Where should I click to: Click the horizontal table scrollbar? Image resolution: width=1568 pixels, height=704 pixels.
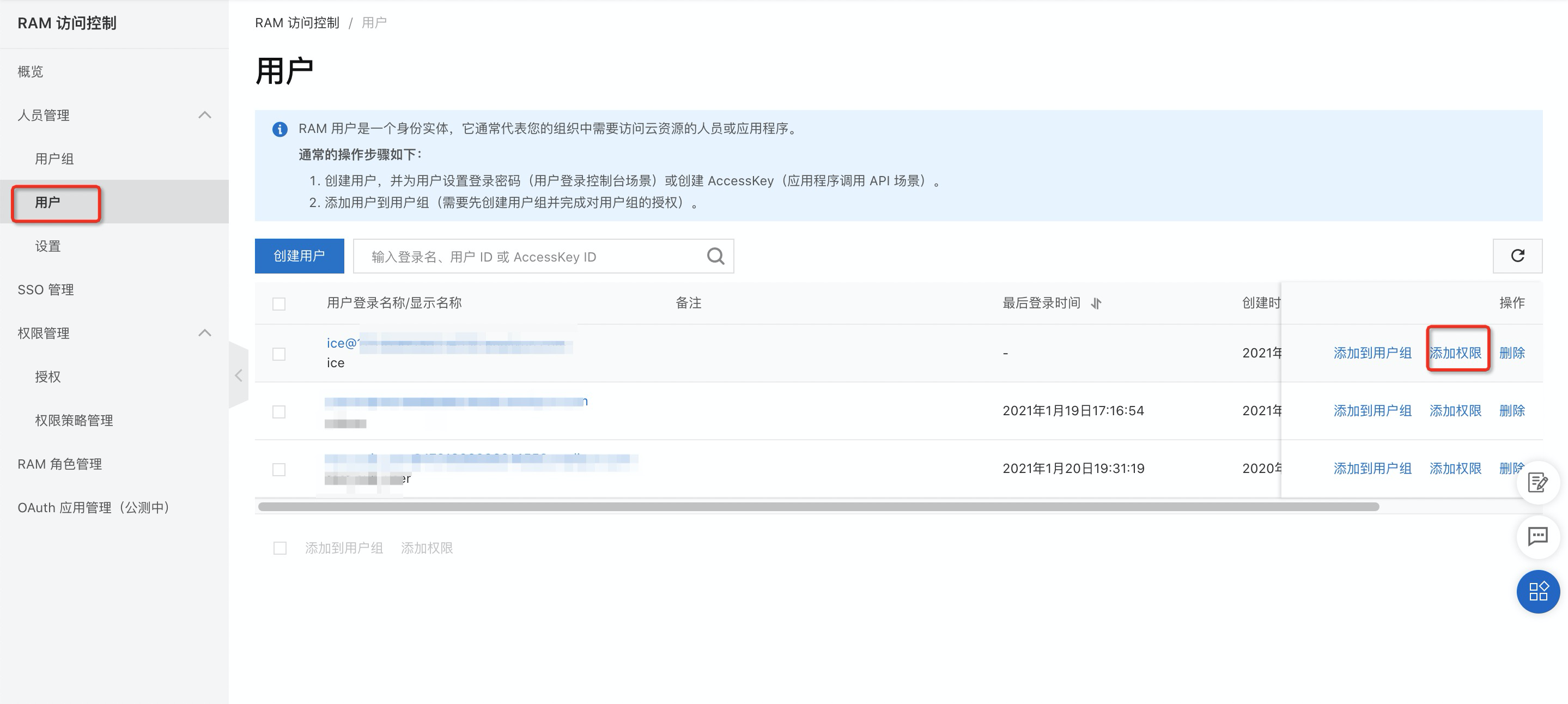tap(819, 507)
